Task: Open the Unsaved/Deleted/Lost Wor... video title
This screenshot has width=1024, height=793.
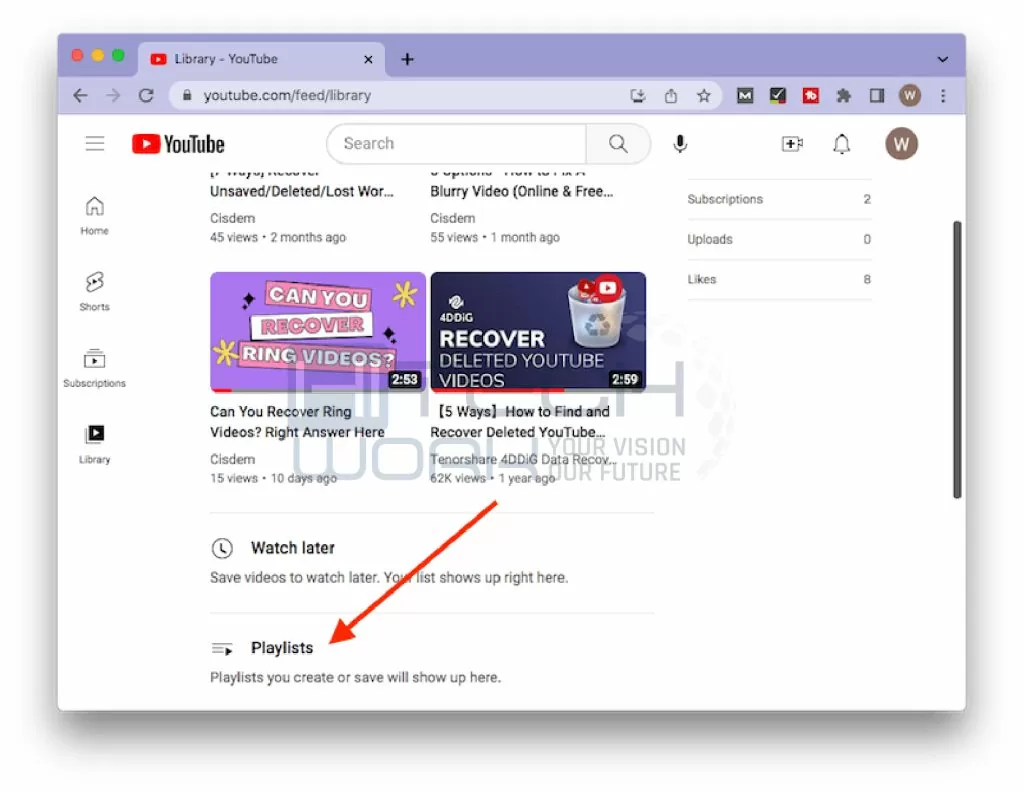Action: tap(302, 191)
